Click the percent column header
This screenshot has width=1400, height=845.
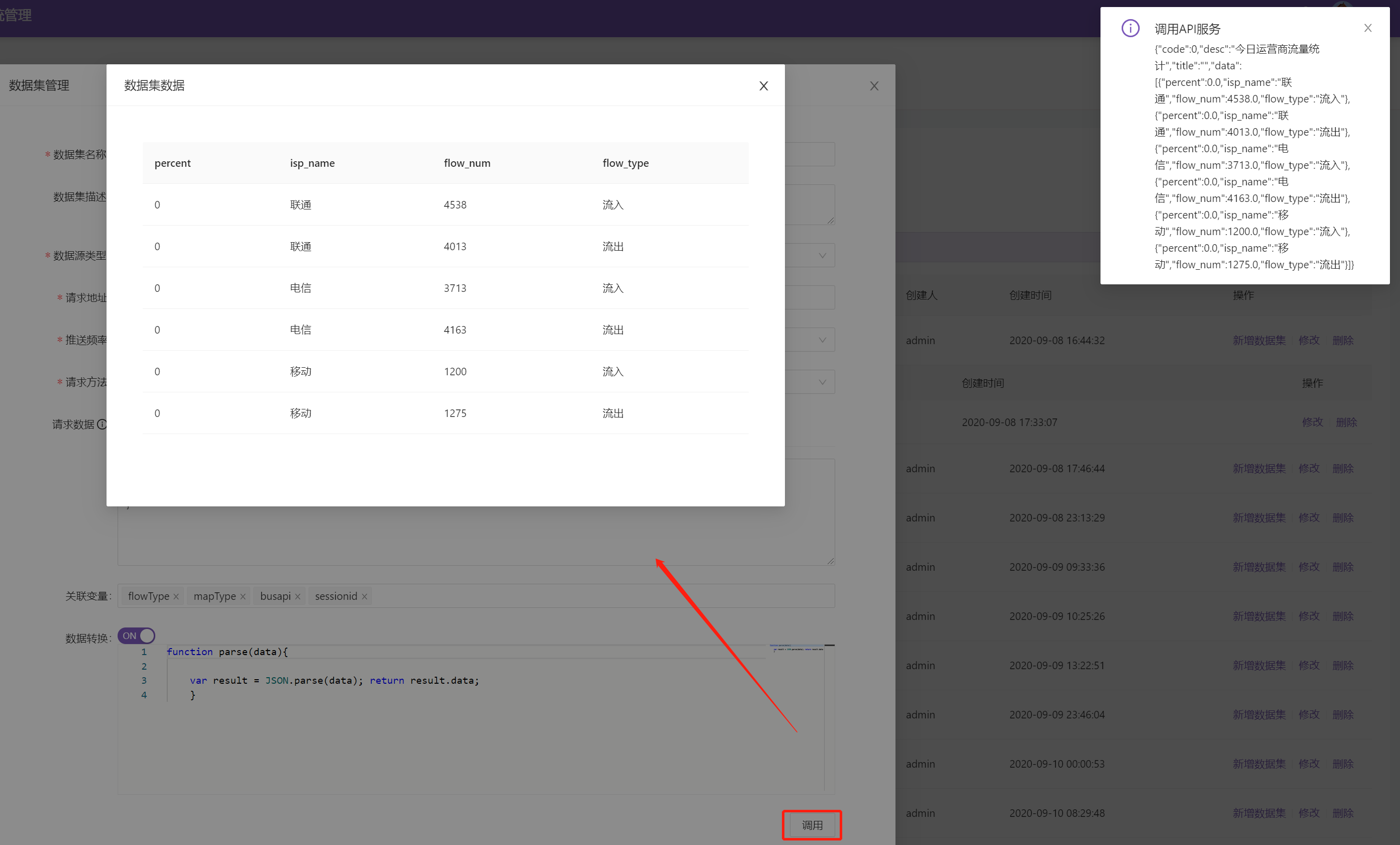point(173,163)
